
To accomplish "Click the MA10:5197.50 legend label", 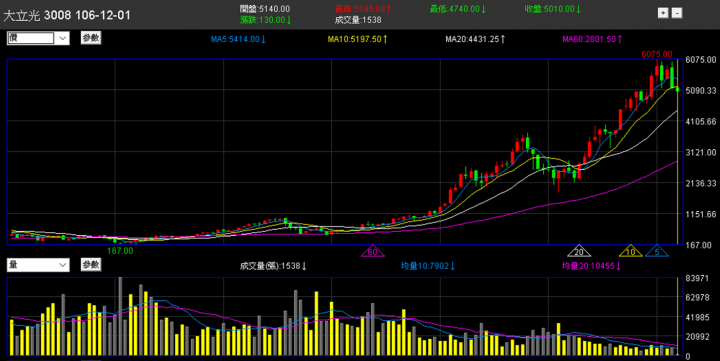I will tap(357, 39).
